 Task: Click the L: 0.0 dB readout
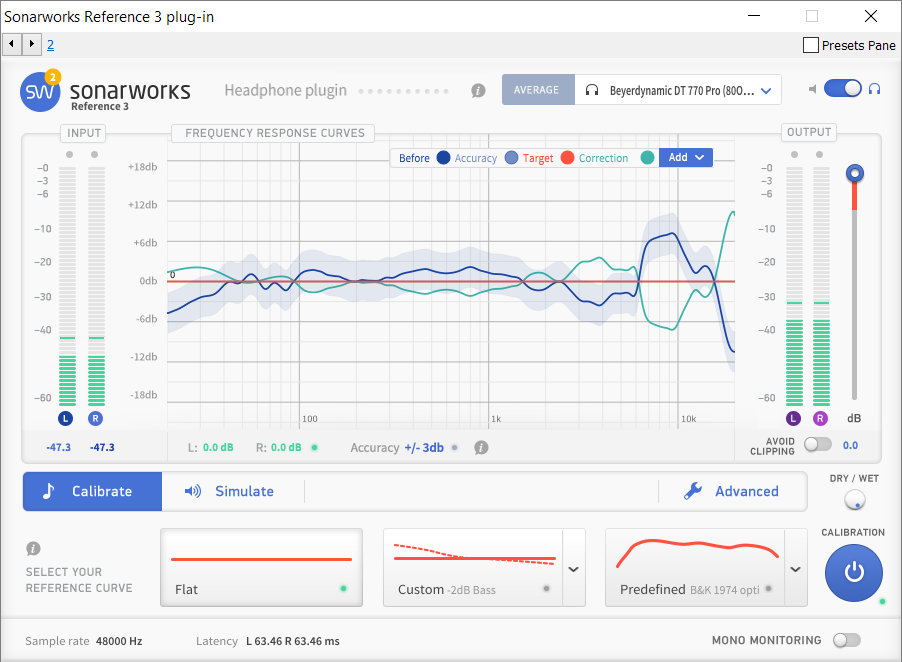[x=211, y=447]
